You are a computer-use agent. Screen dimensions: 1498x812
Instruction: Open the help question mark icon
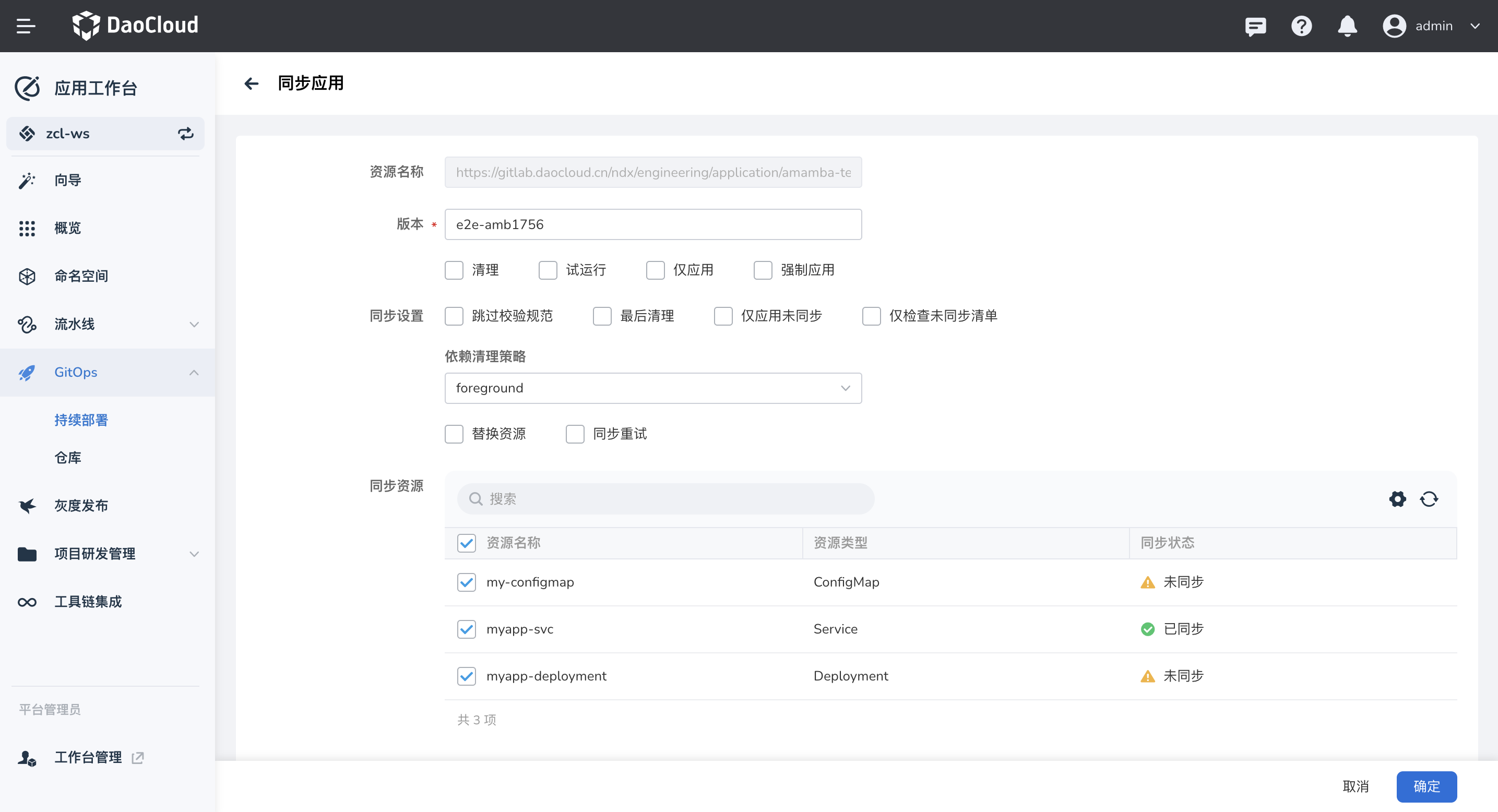1301,26
